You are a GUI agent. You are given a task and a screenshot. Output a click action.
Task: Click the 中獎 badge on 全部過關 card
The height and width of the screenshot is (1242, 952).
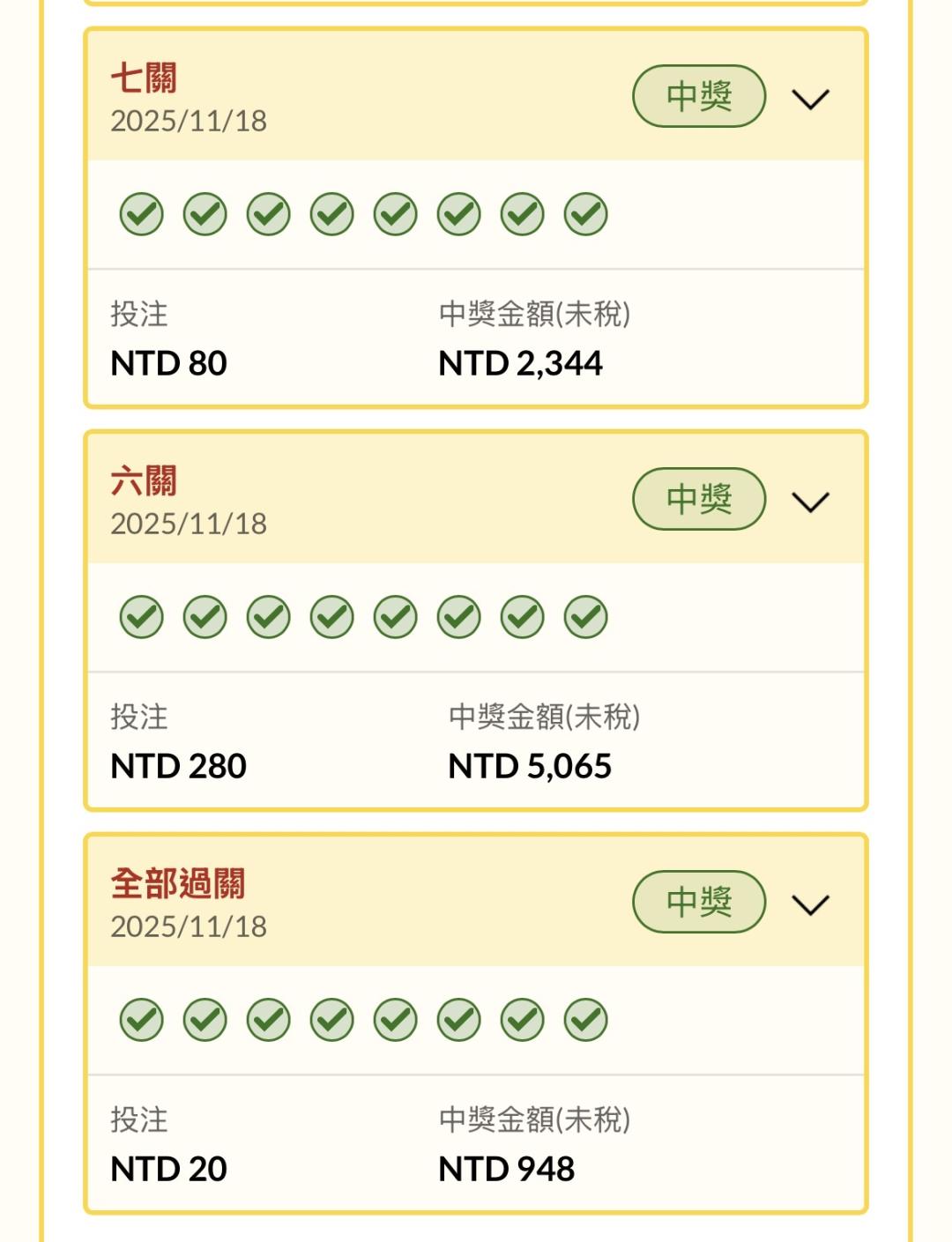pyautogui.click(x=698, y=902)
